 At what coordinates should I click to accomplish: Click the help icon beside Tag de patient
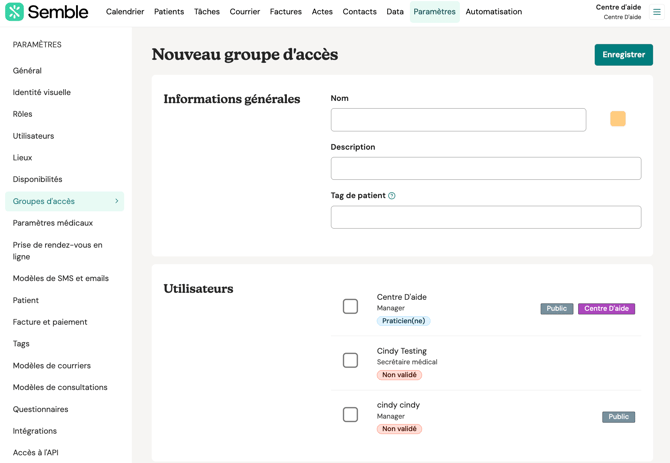coord(392,196)
